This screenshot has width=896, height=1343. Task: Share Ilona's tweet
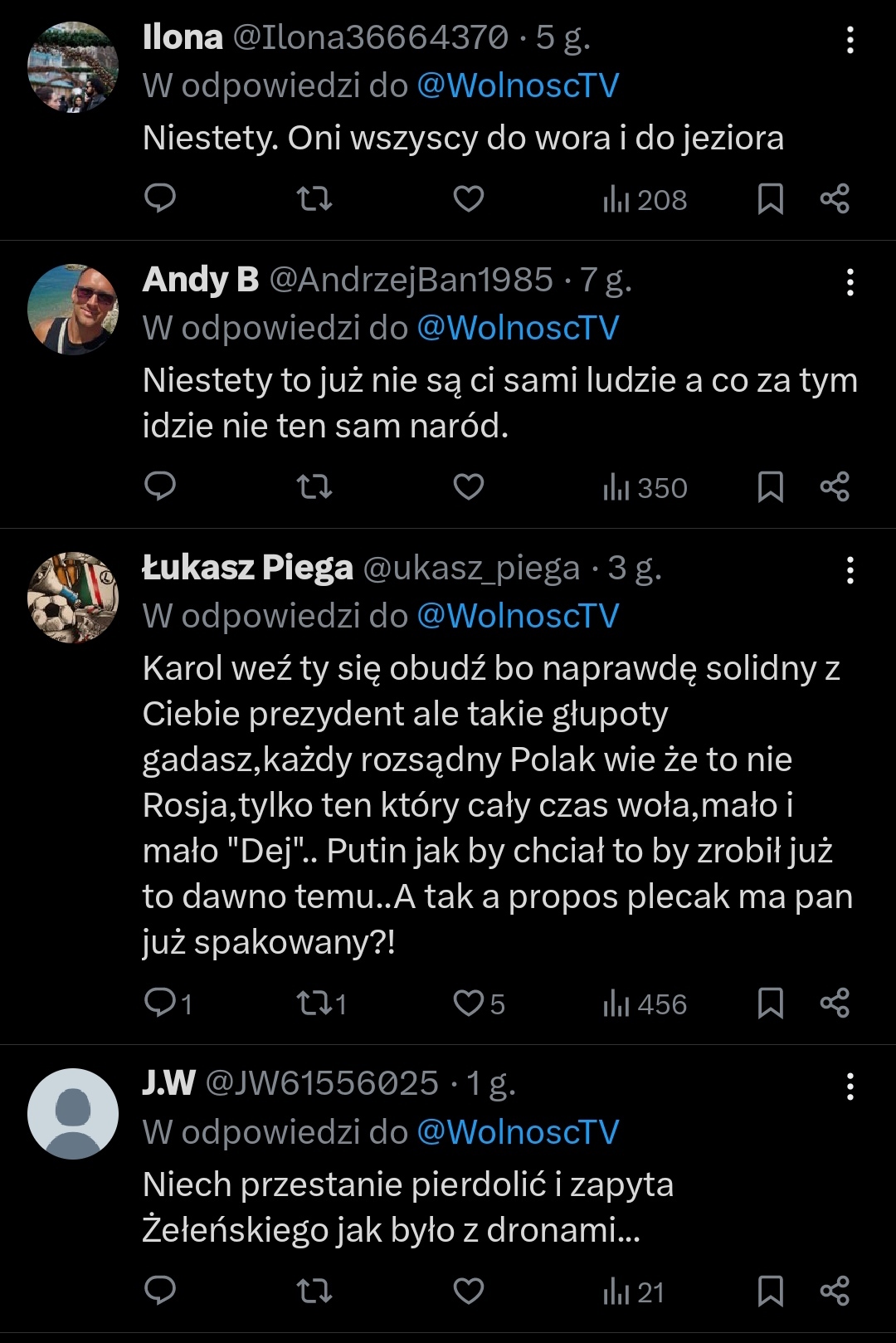[835, 198]
